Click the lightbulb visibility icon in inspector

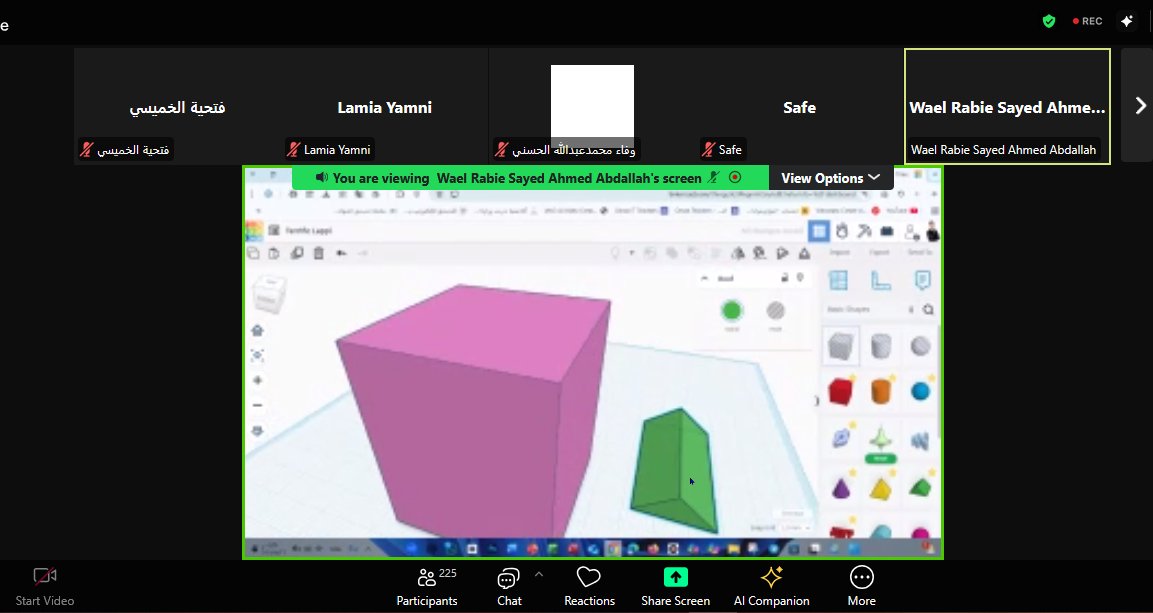coord(800,278)
